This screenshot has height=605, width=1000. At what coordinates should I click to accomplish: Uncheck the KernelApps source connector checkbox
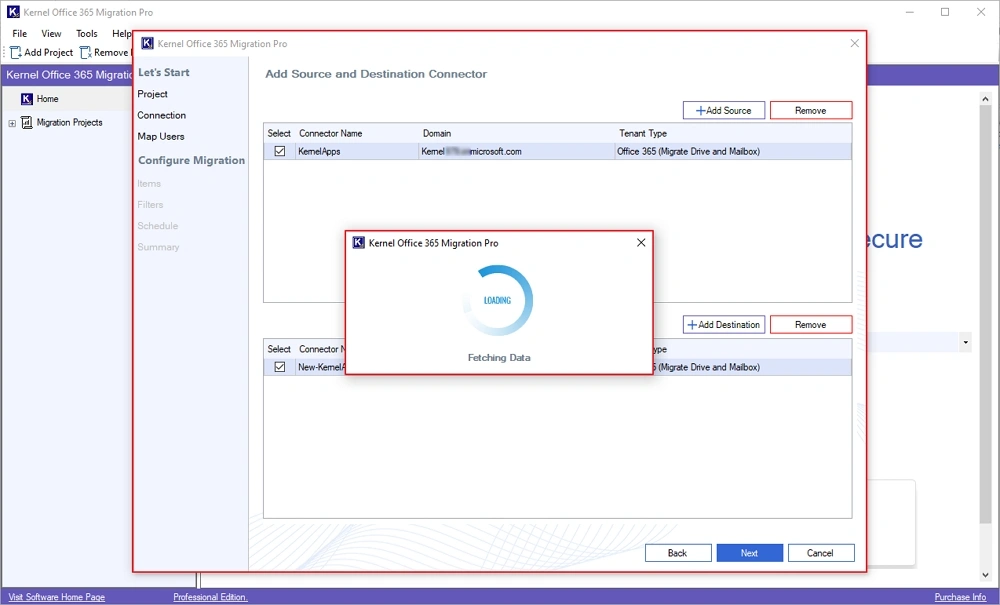click(280, 151)
